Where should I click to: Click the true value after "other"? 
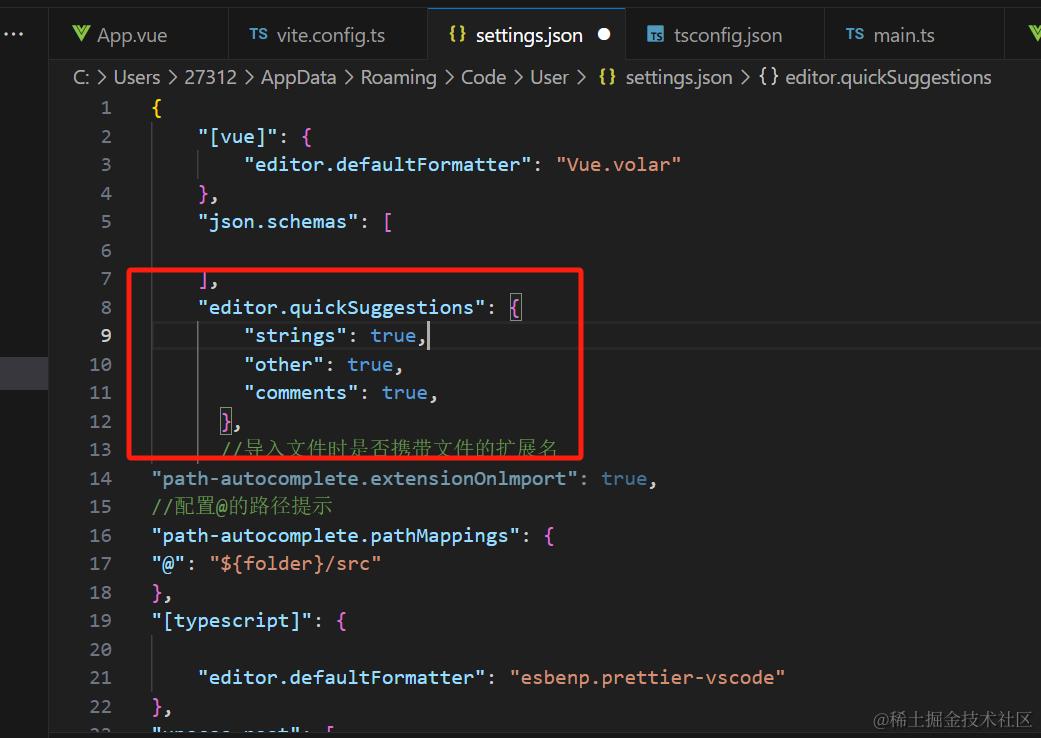pos(370,364)
